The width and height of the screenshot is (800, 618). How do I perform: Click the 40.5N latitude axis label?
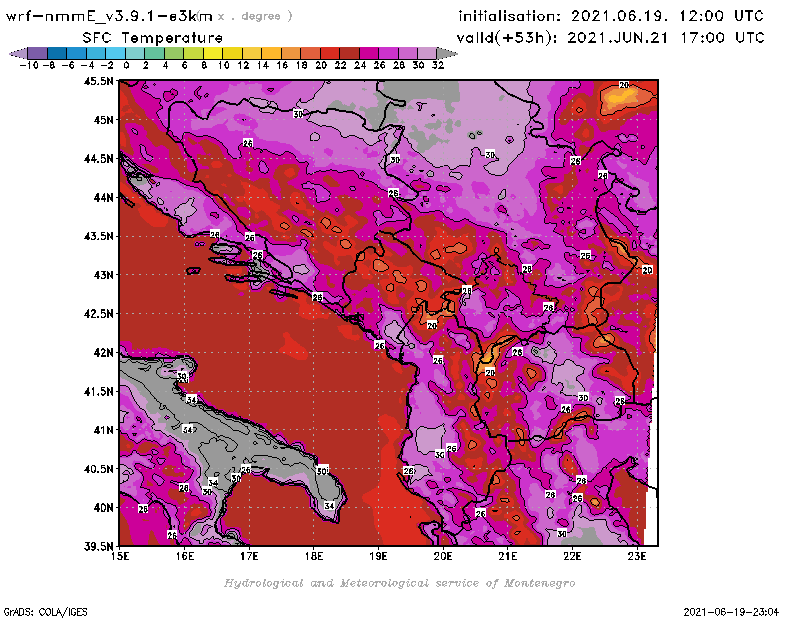(98, 469)
